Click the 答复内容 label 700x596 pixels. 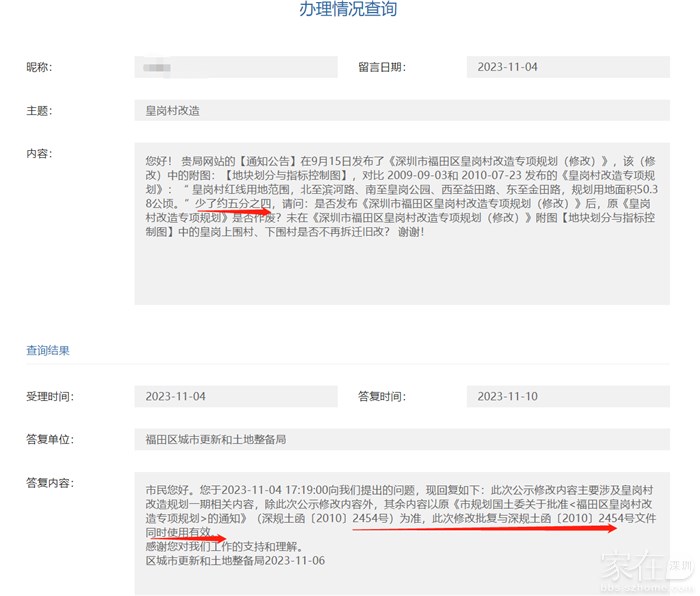coord(50,483)
